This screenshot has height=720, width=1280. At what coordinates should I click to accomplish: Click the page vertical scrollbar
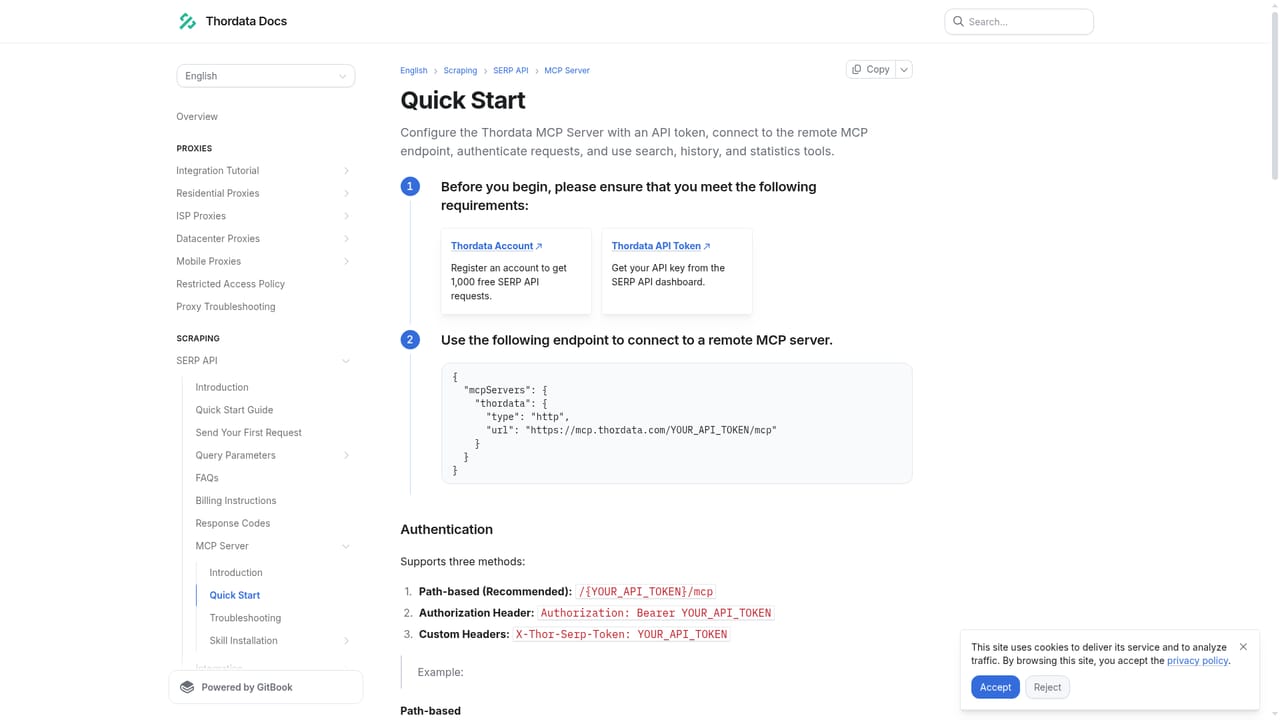click(x=1274, y=95)
